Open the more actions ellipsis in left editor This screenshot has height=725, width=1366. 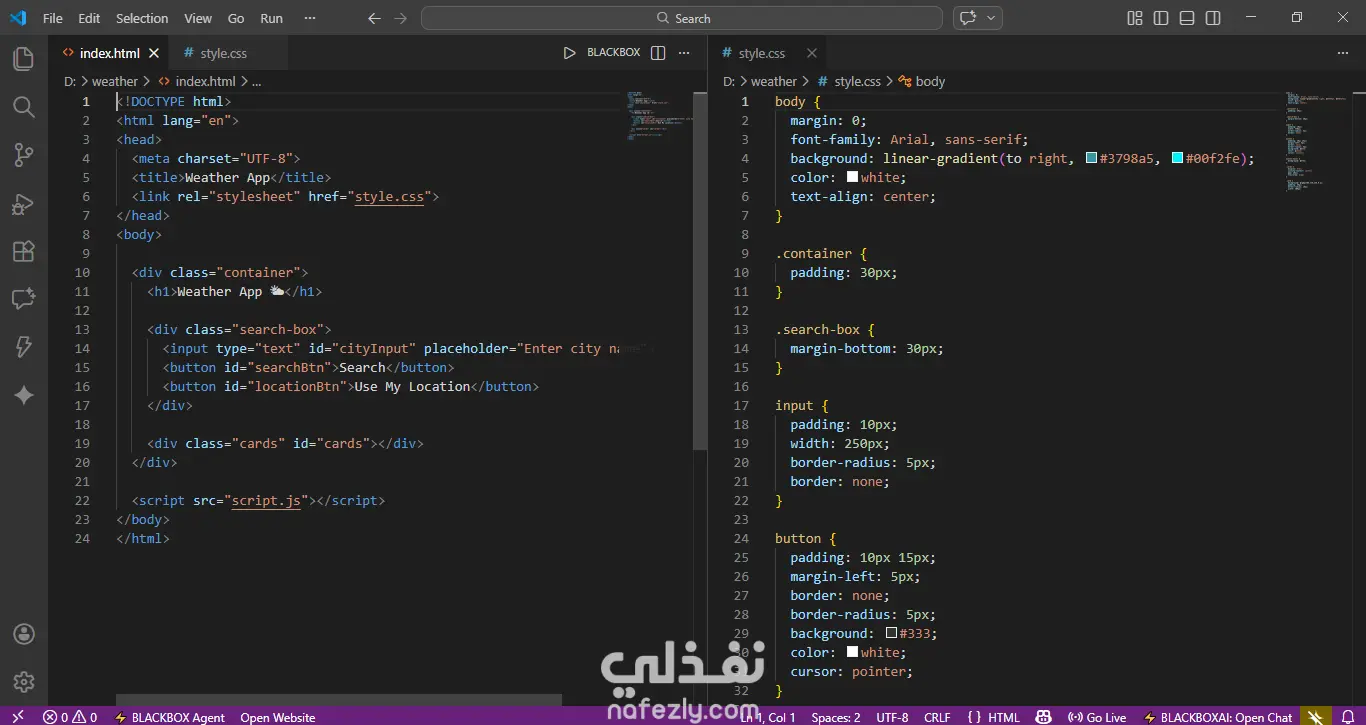684,53
